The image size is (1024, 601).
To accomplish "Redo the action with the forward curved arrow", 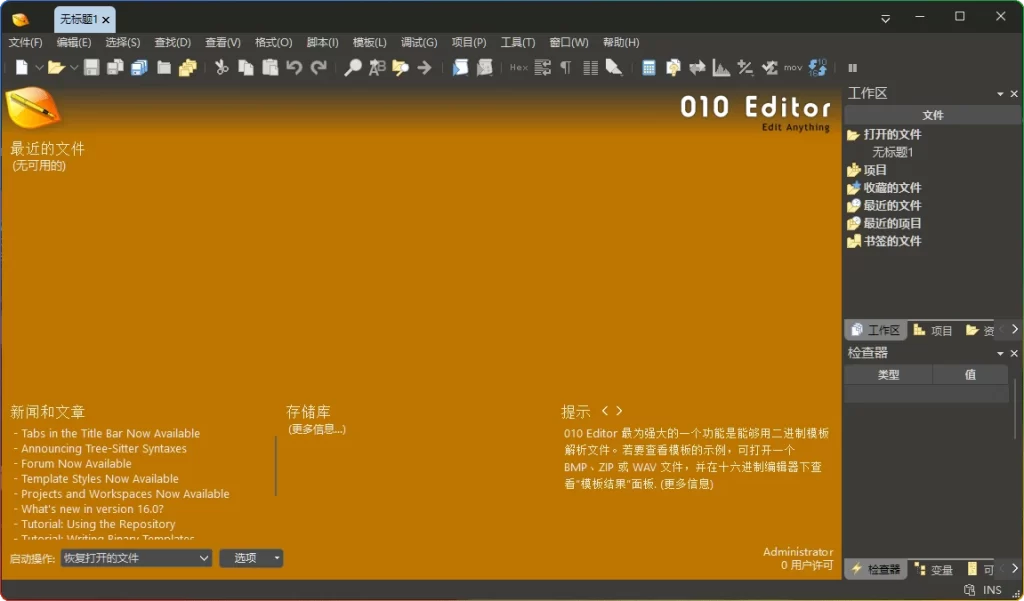I will (318, 67).
